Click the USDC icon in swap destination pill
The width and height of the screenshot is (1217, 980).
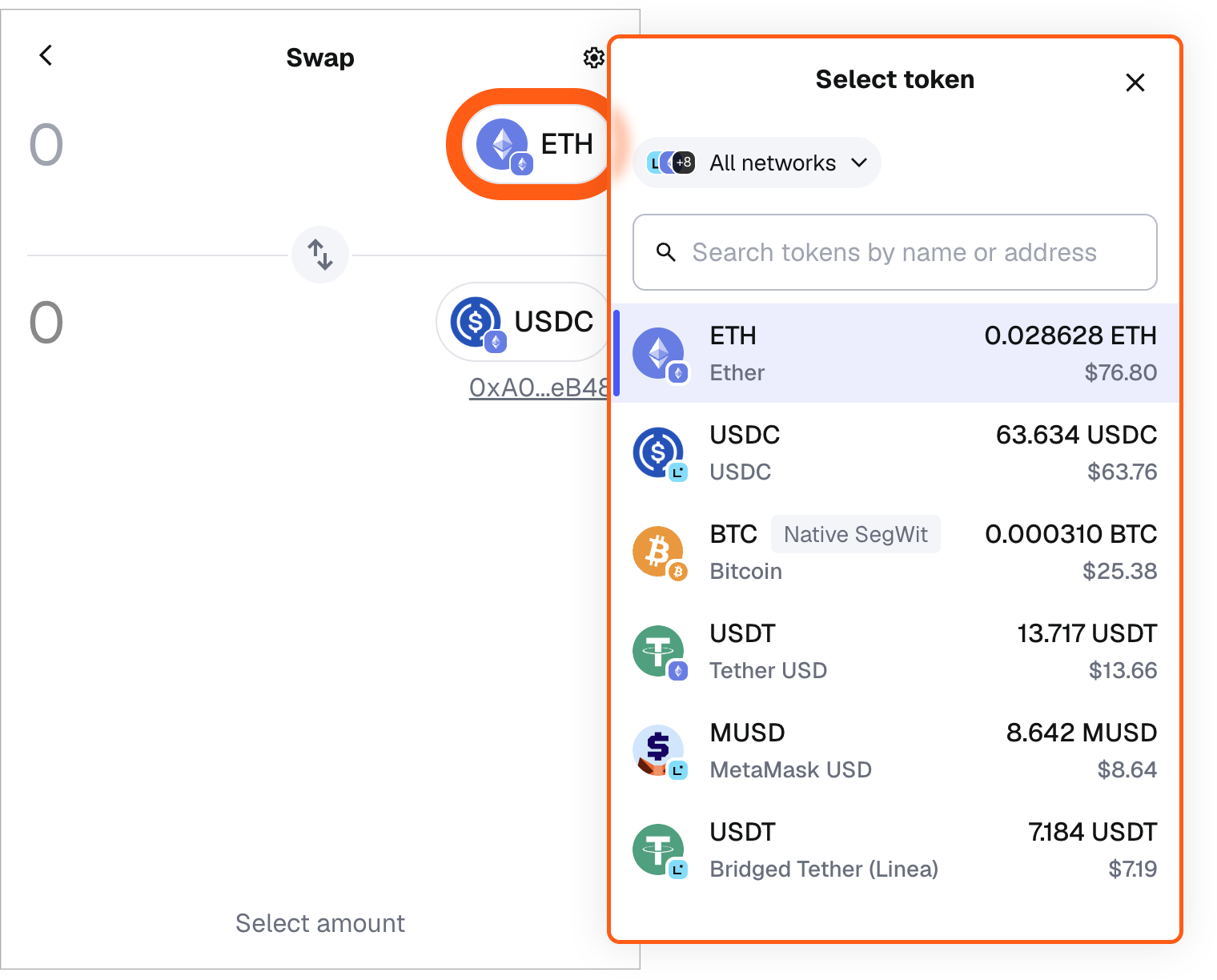click(477, 323)
